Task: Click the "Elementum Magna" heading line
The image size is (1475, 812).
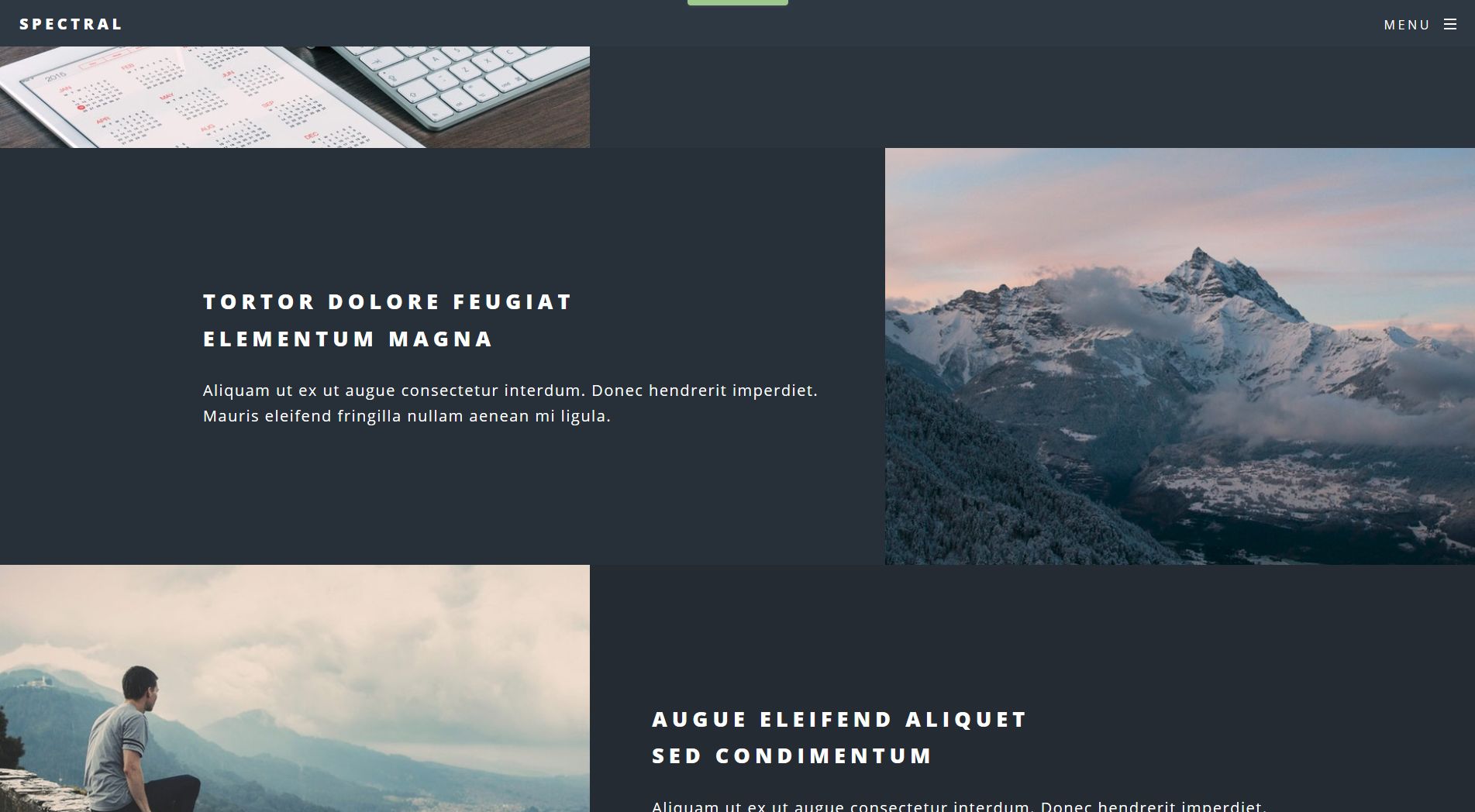Action: [348, 339]
